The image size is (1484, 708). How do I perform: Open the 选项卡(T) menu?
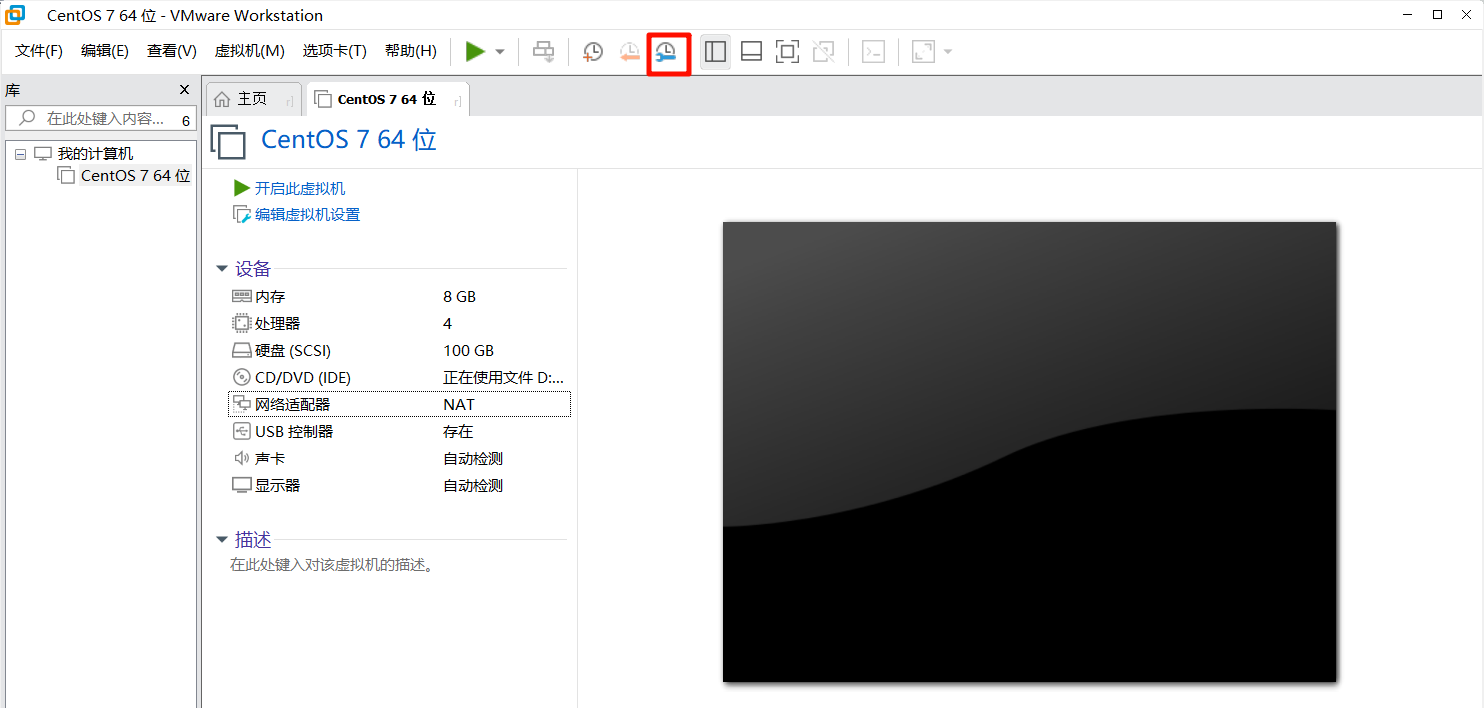335,51
